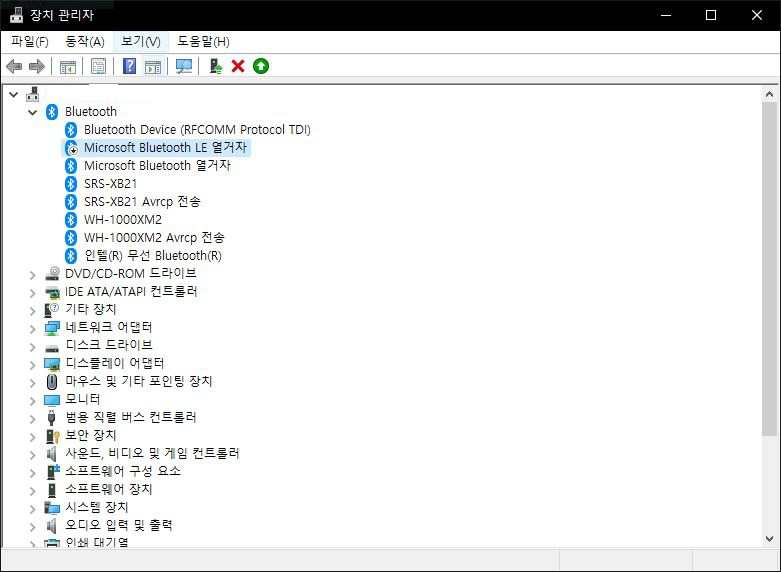Select the WH-1000XM2 device

point(123,219)
